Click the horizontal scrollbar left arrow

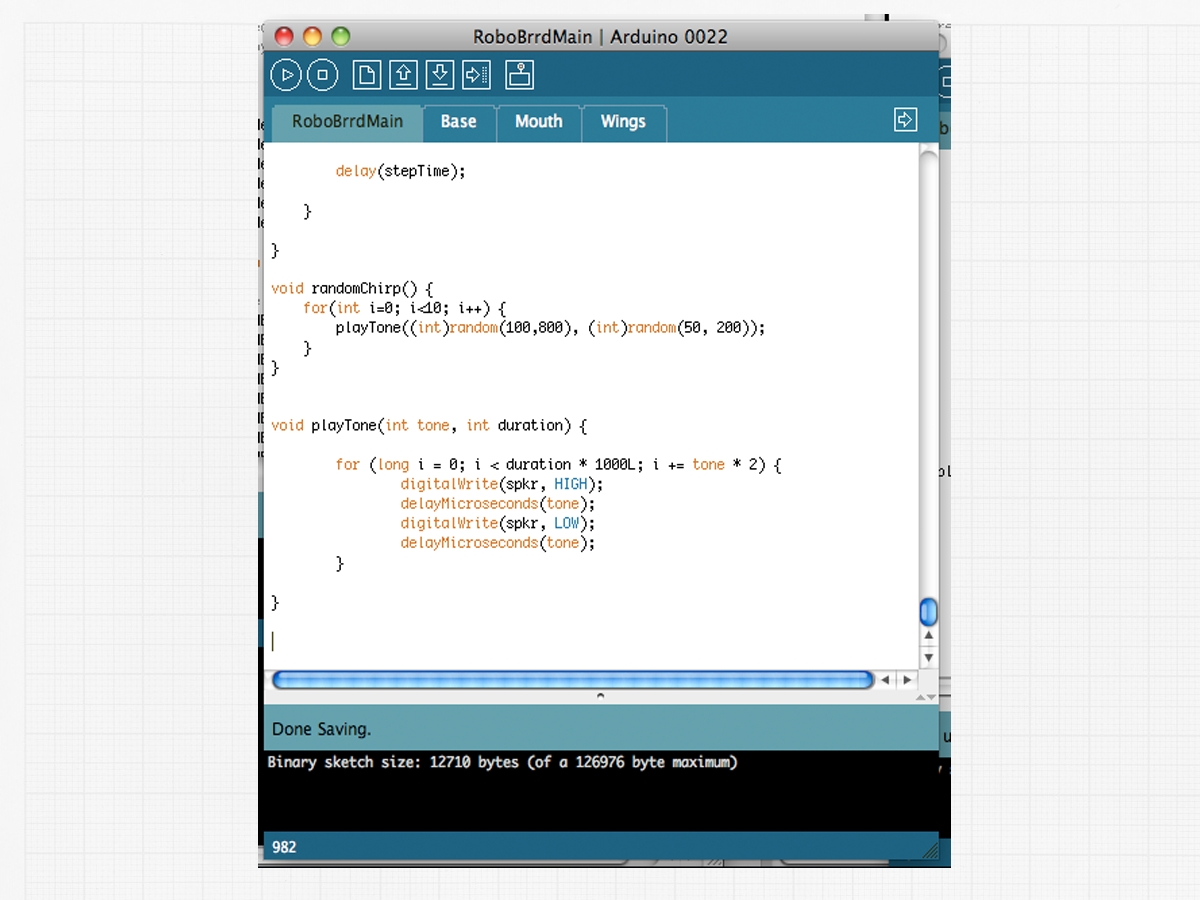pyautogui.click(x=886, y=680)
